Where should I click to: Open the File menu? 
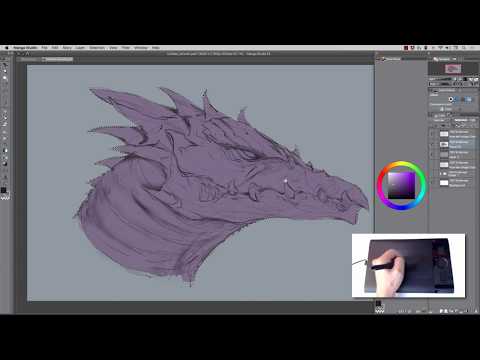point(44,48)
